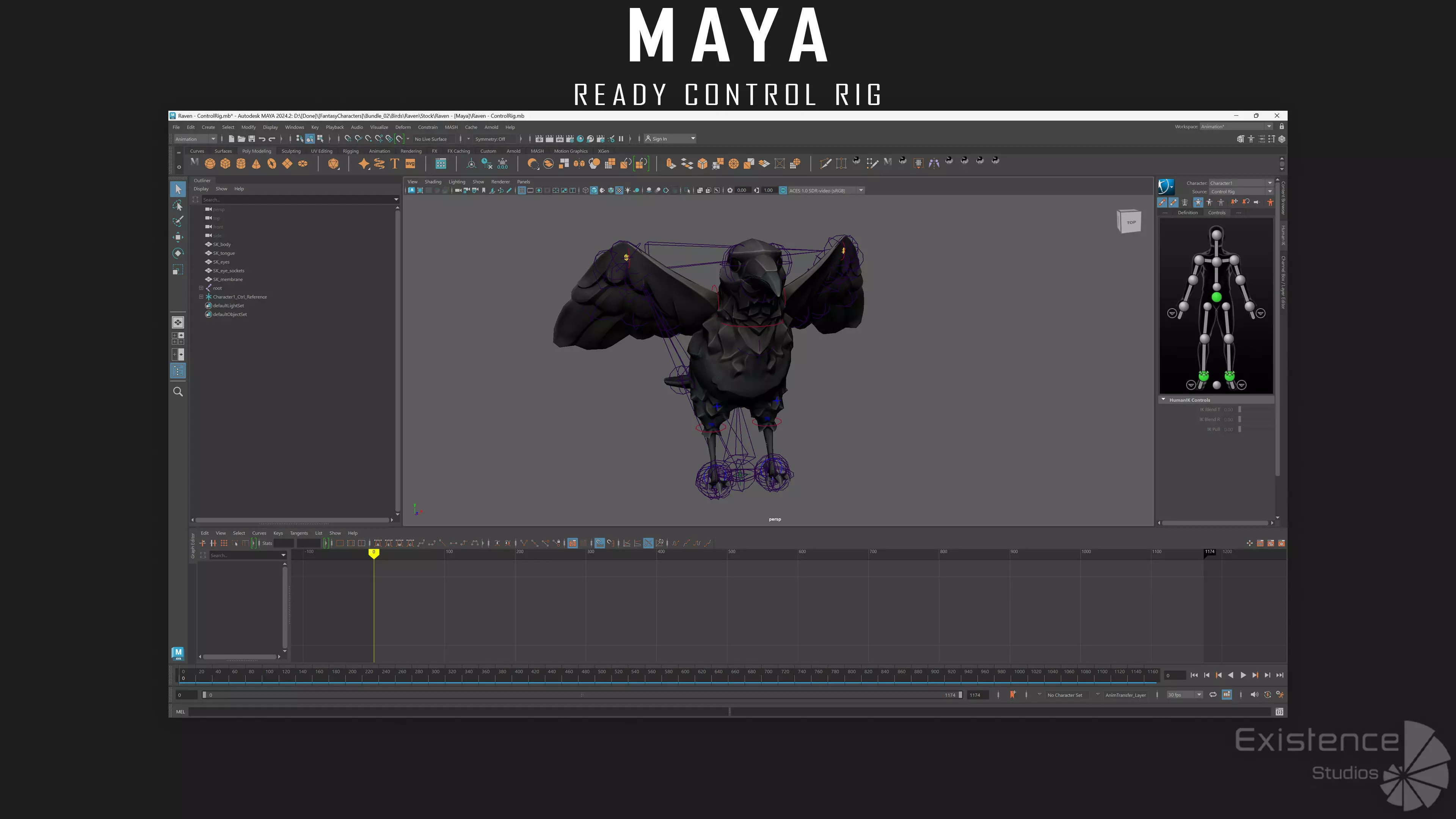Toggle textured display in viewport toolbar

point(619,190)
